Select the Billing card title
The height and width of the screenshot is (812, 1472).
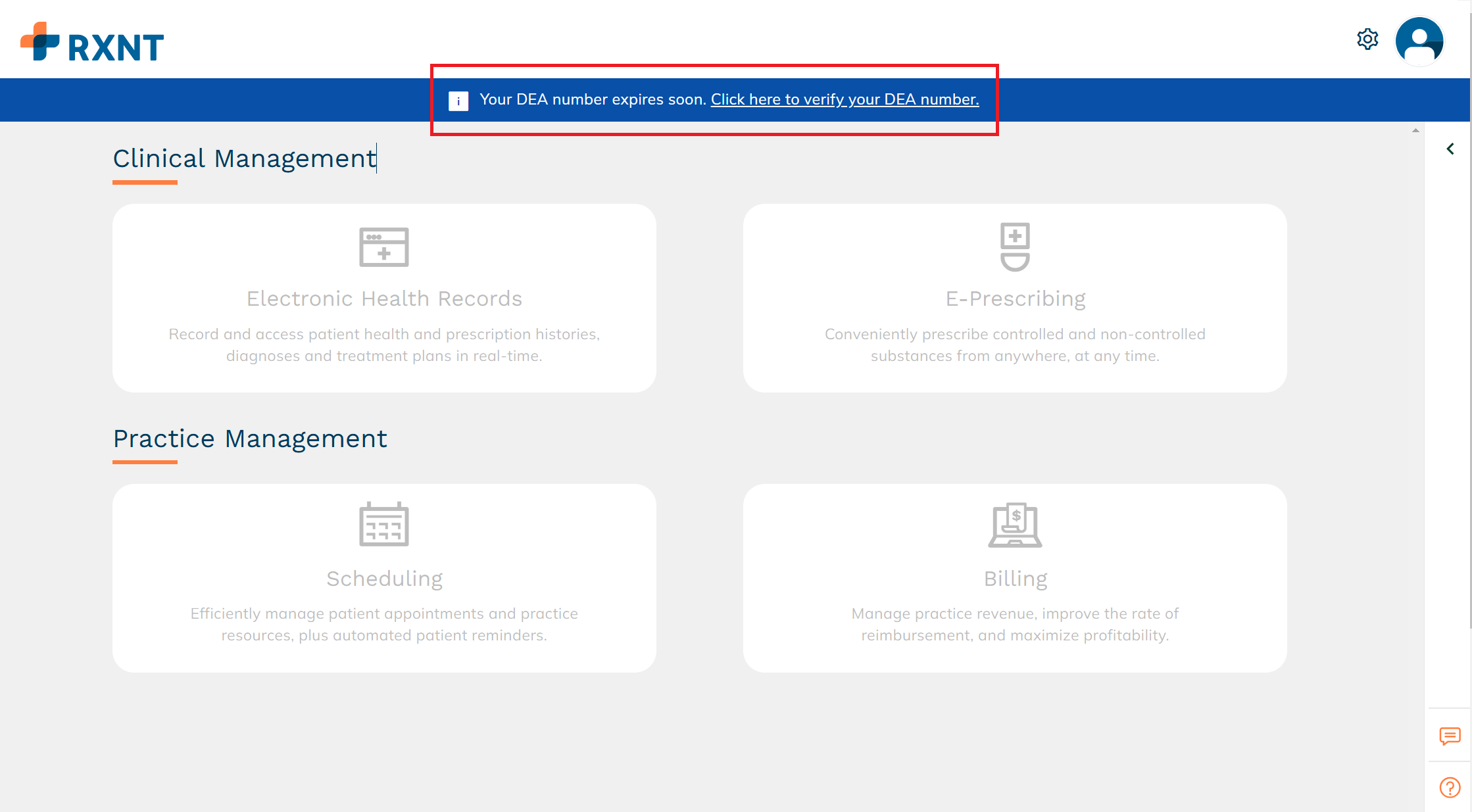pyautogui.click(x=1015, y=579)
